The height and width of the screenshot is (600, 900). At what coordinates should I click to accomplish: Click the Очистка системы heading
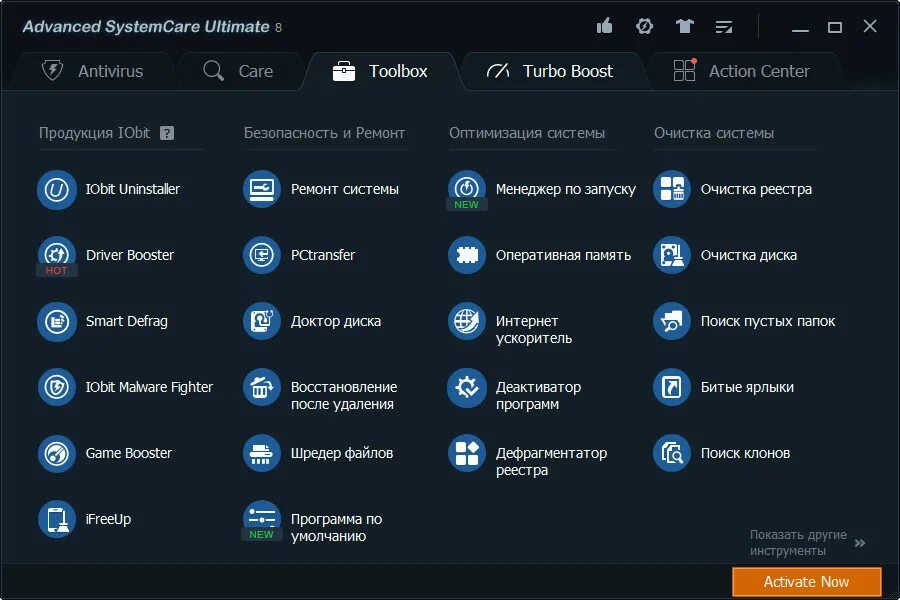coord(714,133)
